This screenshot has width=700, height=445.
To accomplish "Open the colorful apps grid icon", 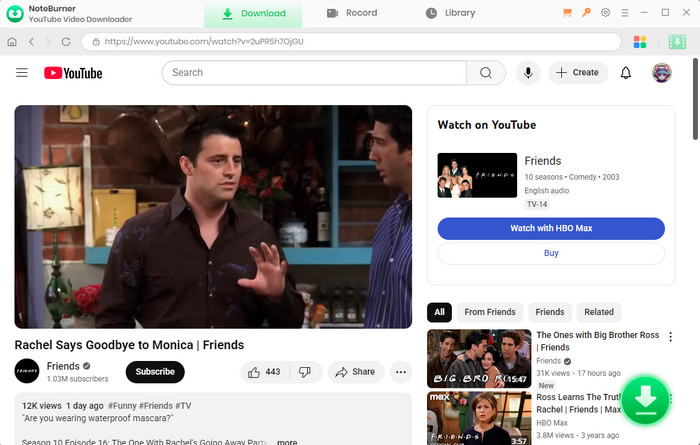I will click(x=641, y=42).
